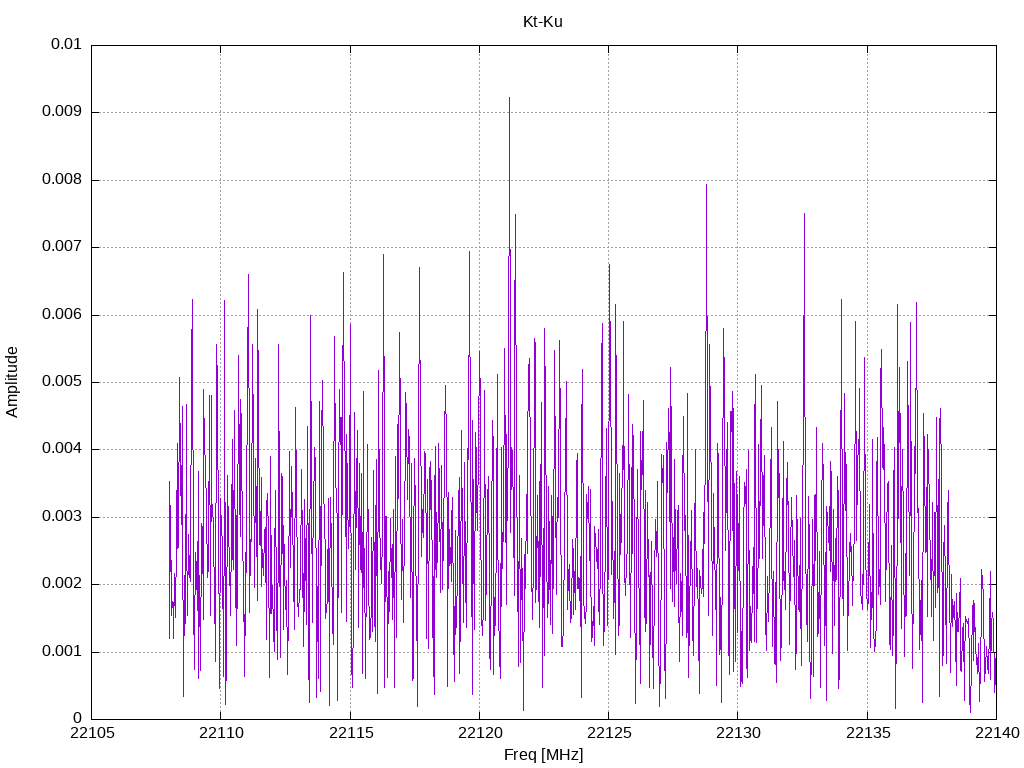Click the plot title Kt-Ku
Image resolution: width=1024 pixels, height=768 pixels.
coord(543,22)
